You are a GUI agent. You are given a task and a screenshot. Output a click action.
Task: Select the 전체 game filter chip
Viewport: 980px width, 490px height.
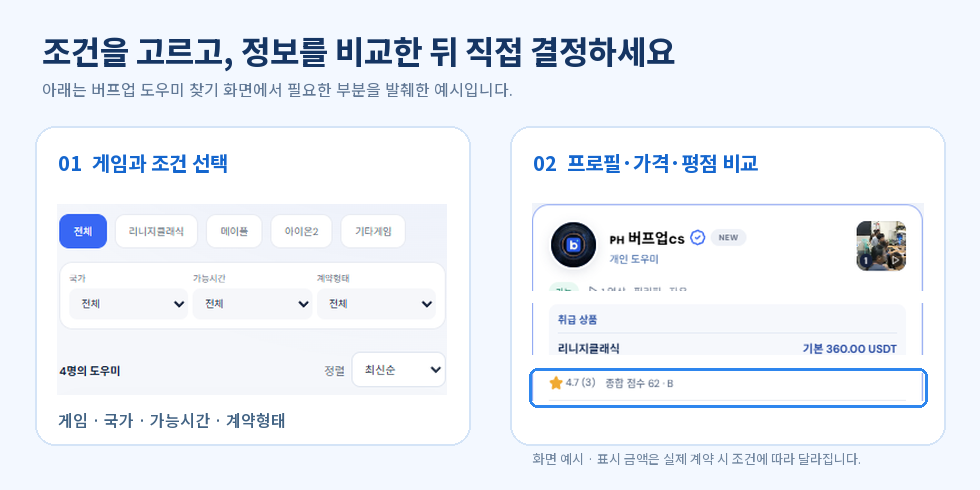83,231
